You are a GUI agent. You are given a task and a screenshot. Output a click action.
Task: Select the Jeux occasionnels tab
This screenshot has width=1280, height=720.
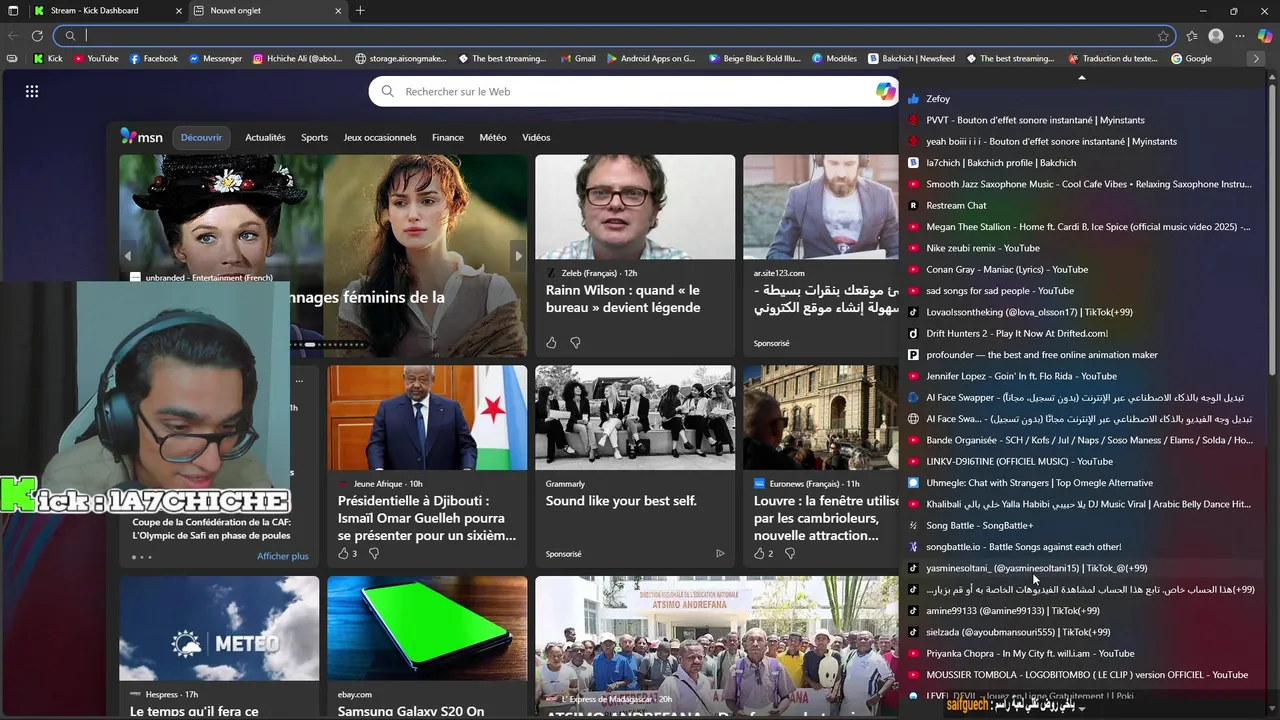(379, 137)
